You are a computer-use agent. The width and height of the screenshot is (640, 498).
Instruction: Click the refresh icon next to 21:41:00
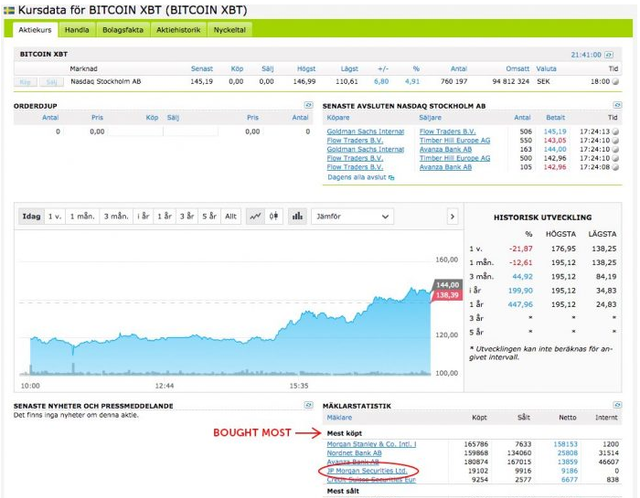click(x=609, y=55)
